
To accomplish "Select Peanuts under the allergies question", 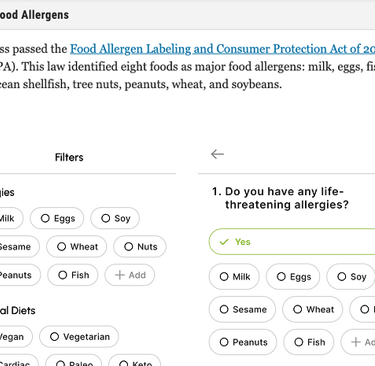I will pyautogui.click(x=243, y=342).
